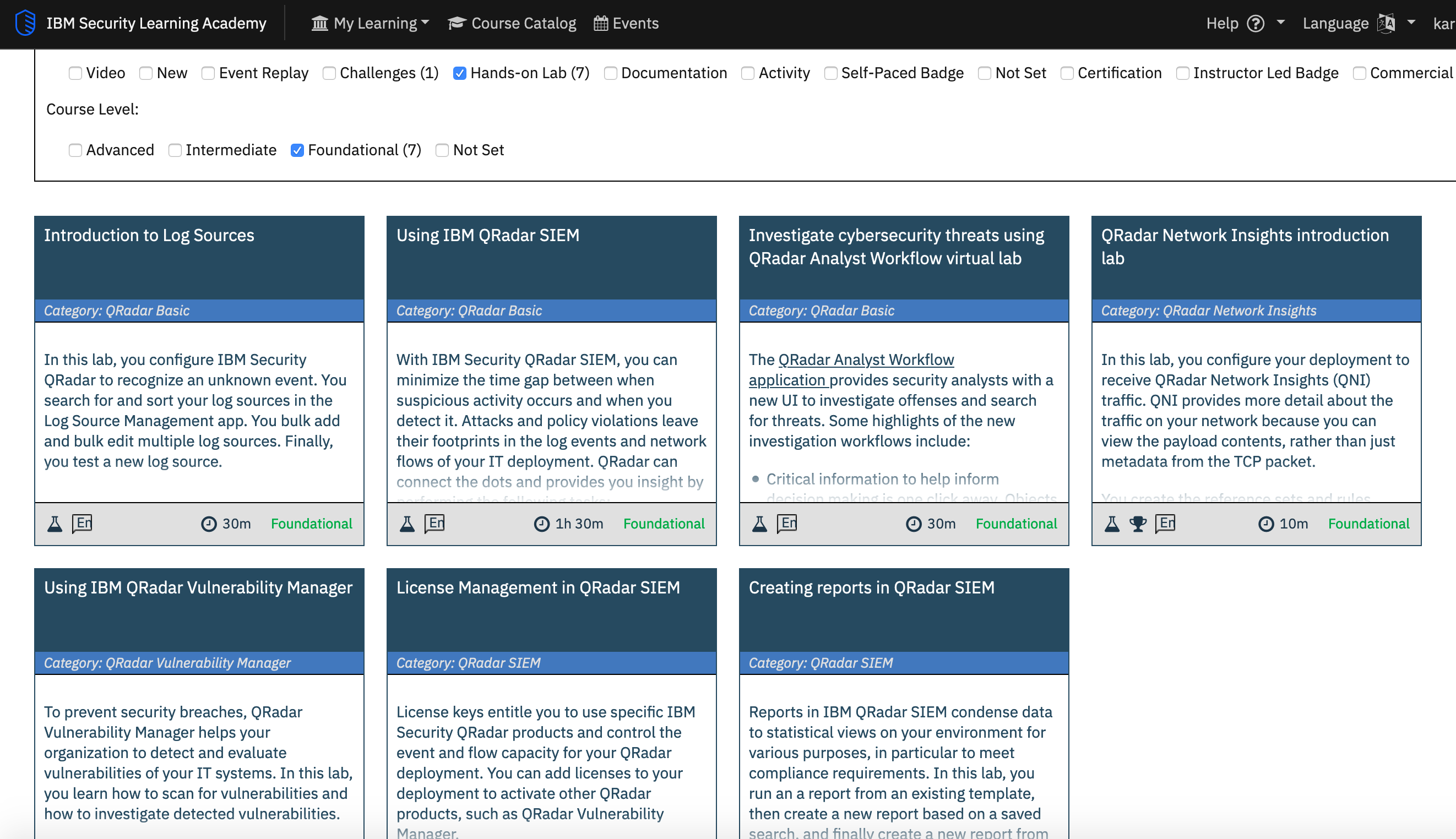Tick the Challenges (1) checkbox
1456x839 pixels.
329,73
